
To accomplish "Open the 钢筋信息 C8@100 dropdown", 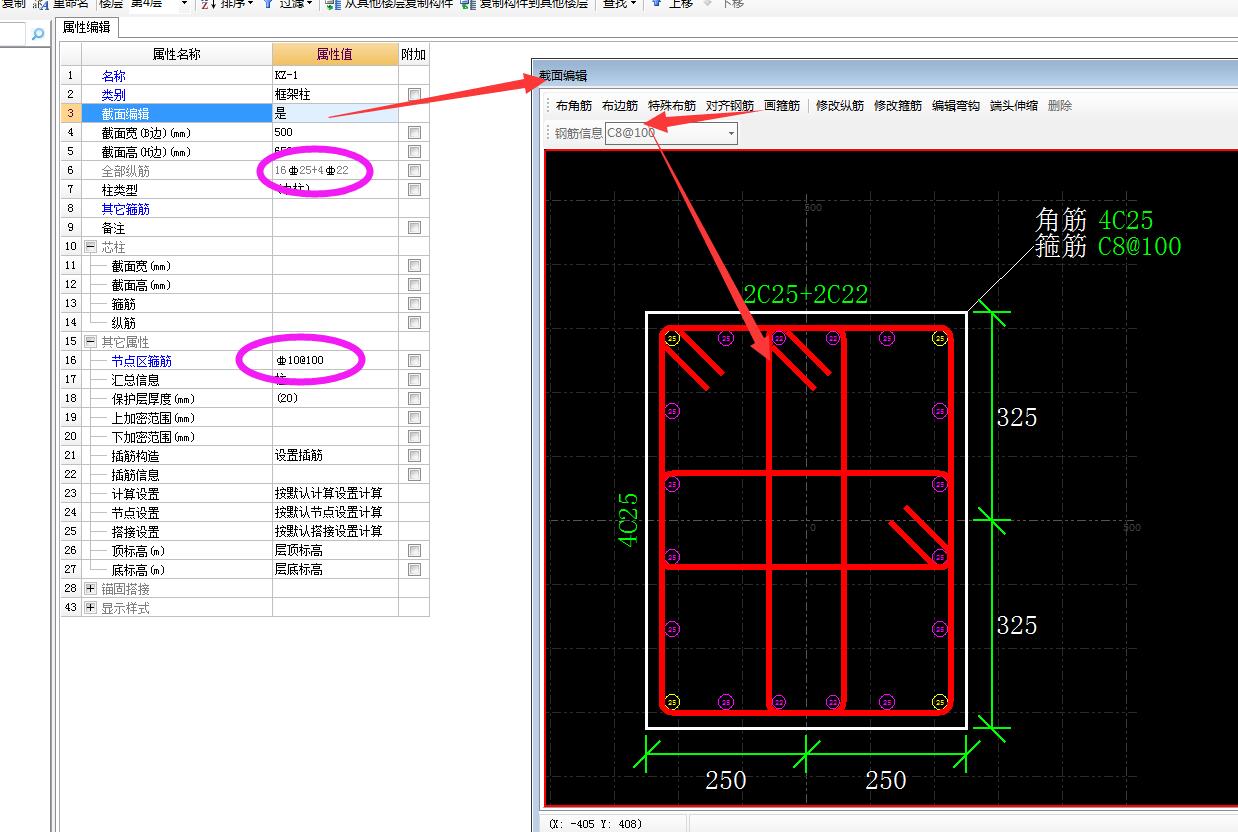I will (731, 133).
